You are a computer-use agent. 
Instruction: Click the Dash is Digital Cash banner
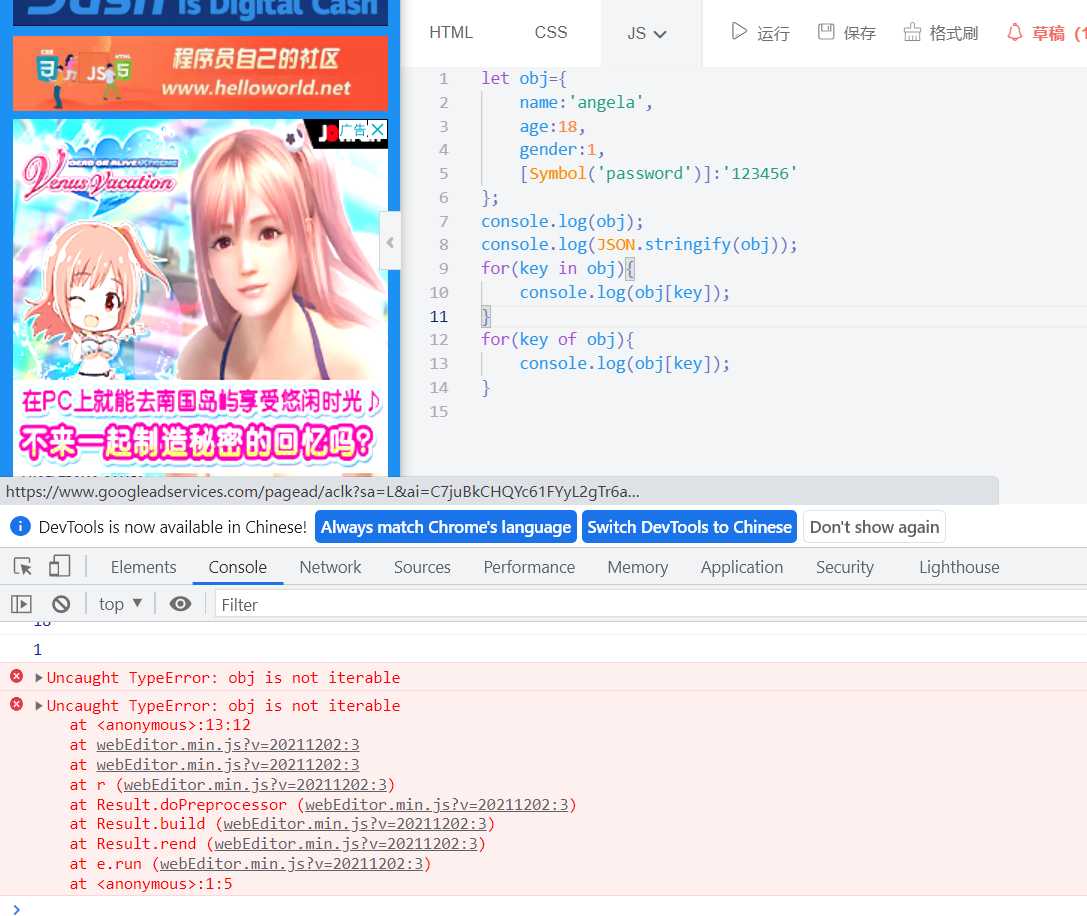pyautogui.click(x=200, y=12)
